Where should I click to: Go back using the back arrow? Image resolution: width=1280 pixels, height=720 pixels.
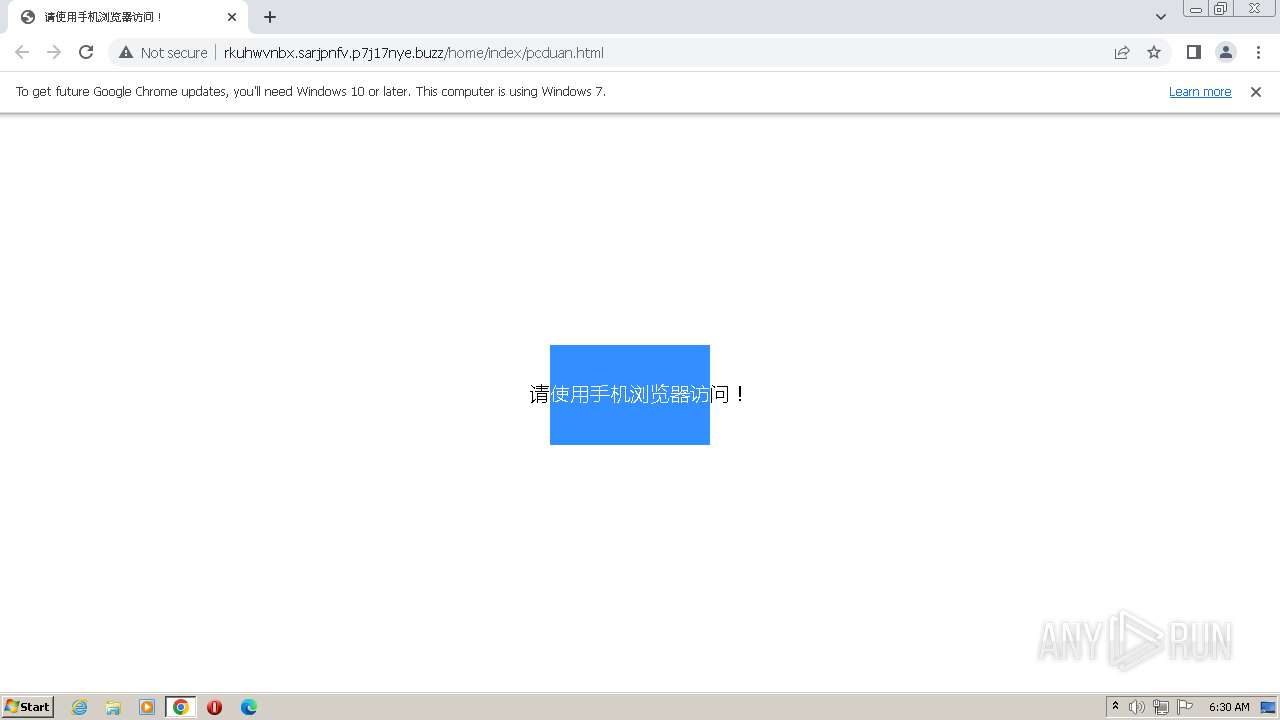coord(22,52)
